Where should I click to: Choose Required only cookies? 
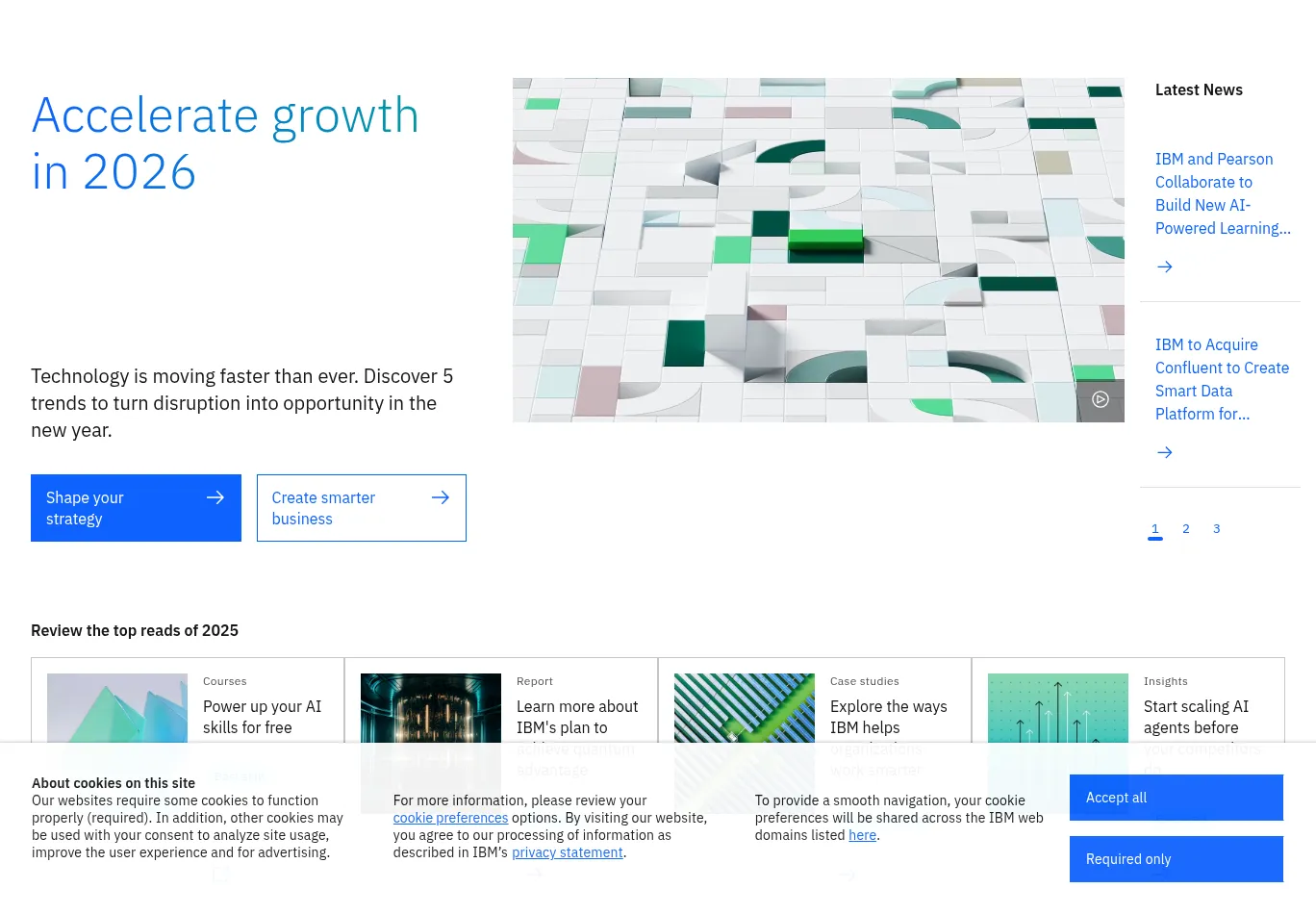(1176, 859)
